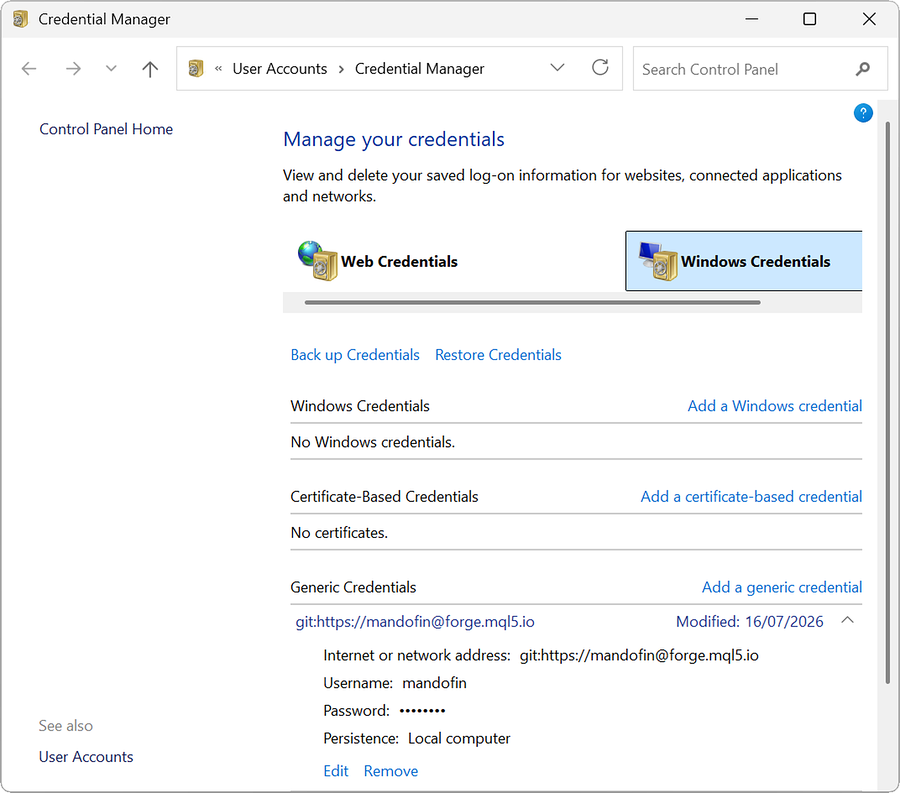Remove the mandofin credential
Viewport: 900px width, 793px height.
click(391, 771)
